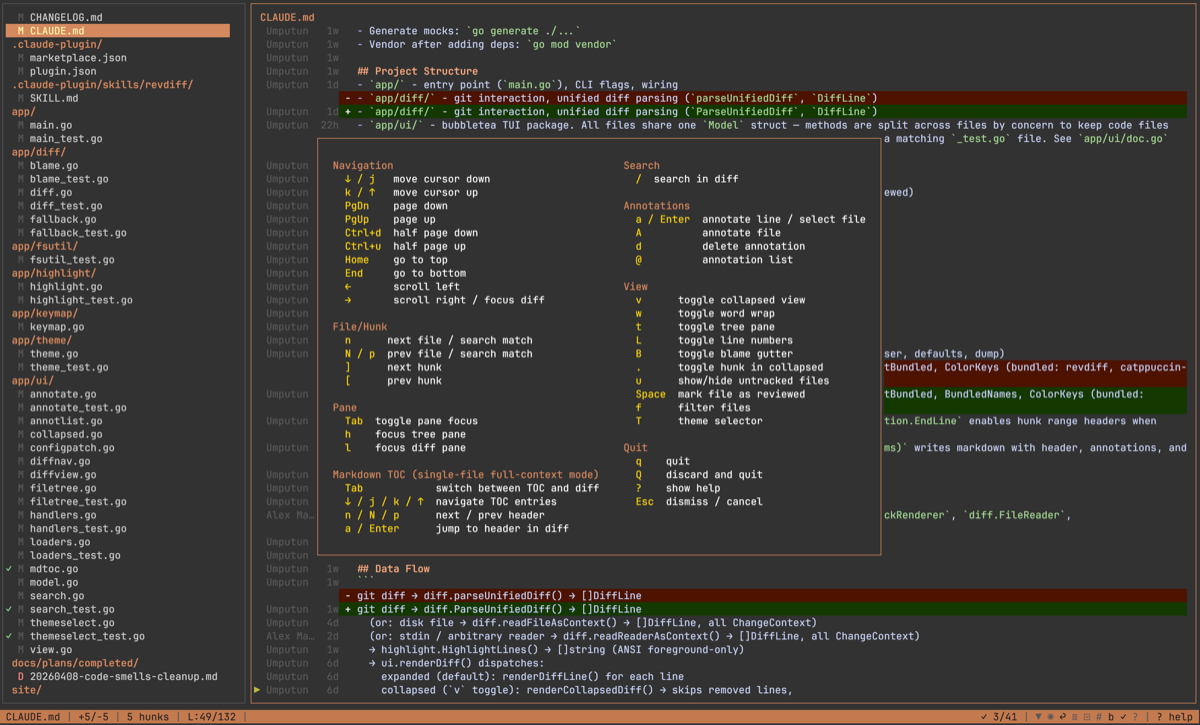This screenshot has width=1200, height=725.
Task: Toggle the word-wrap dot icon in status bar
Action: point(1051,717)
